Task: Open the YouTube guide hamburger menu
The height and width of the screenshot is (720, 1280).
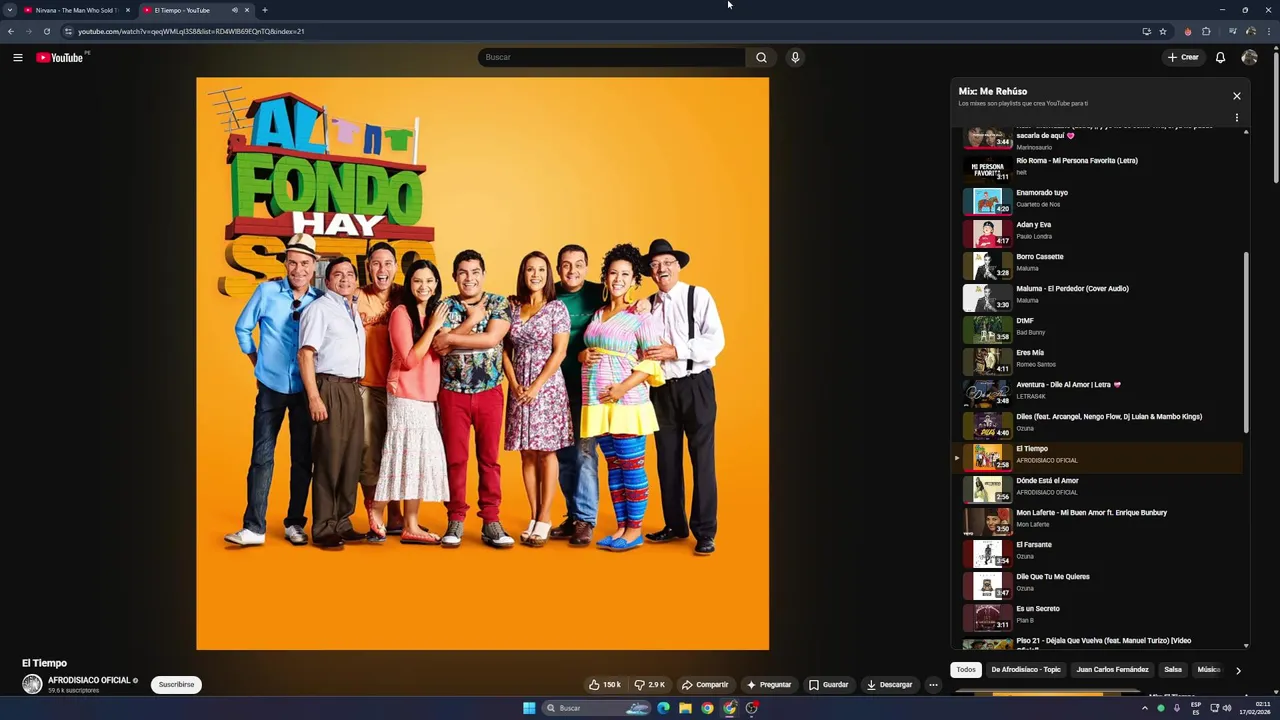Action: [17, 57]
